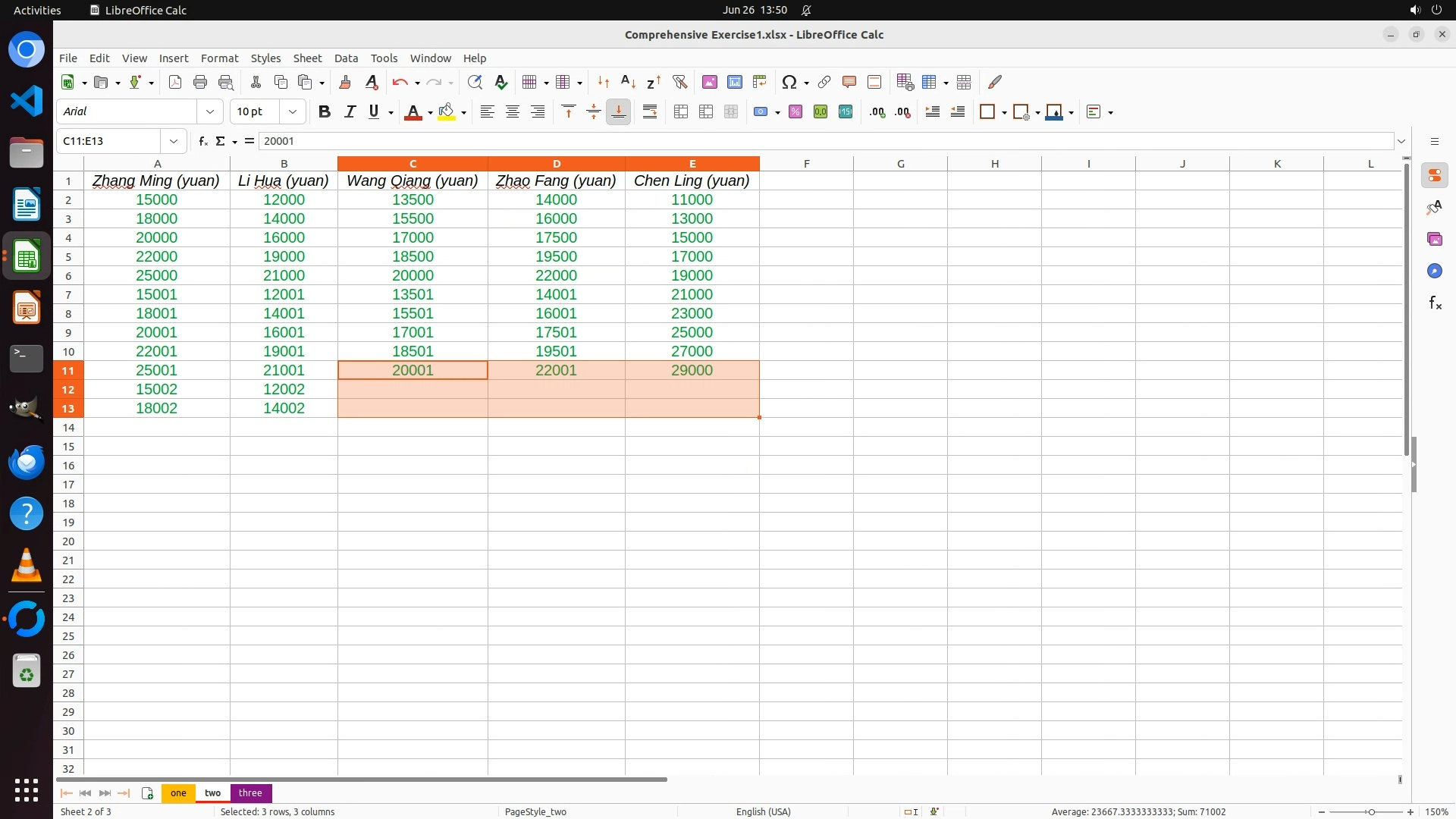Click the Clone Formatting paintbrush icon
Image resolution: width=1456 pixels, height=819 pixels.
click(345, 82)
